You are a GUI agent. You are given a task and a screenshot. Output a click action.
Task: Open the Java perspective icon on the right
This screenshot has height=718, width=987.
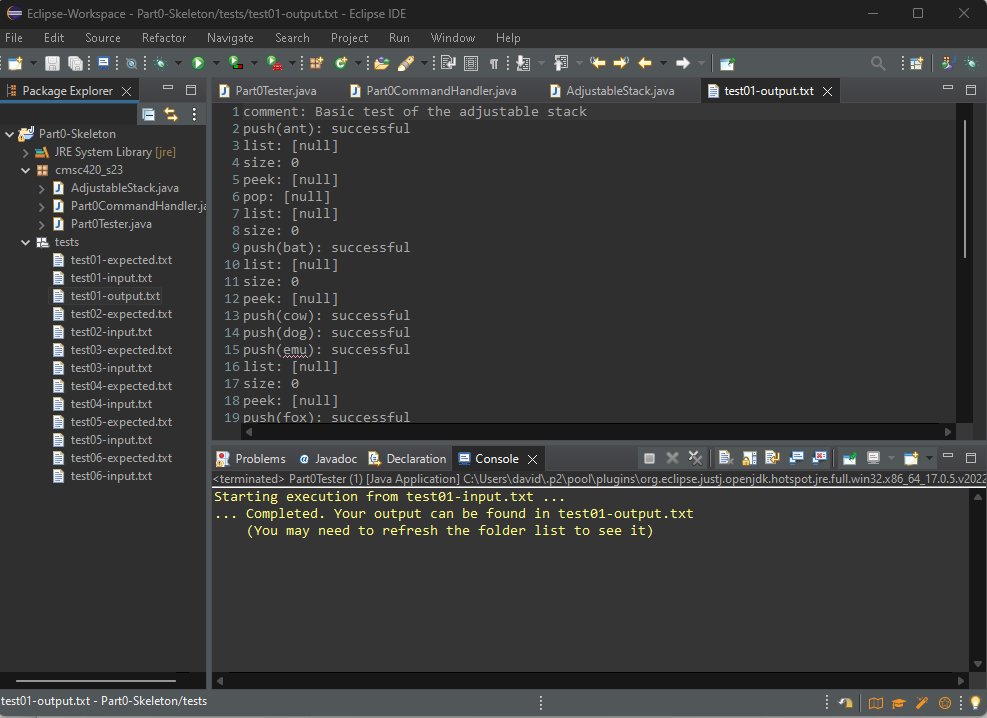coord(948,62)
